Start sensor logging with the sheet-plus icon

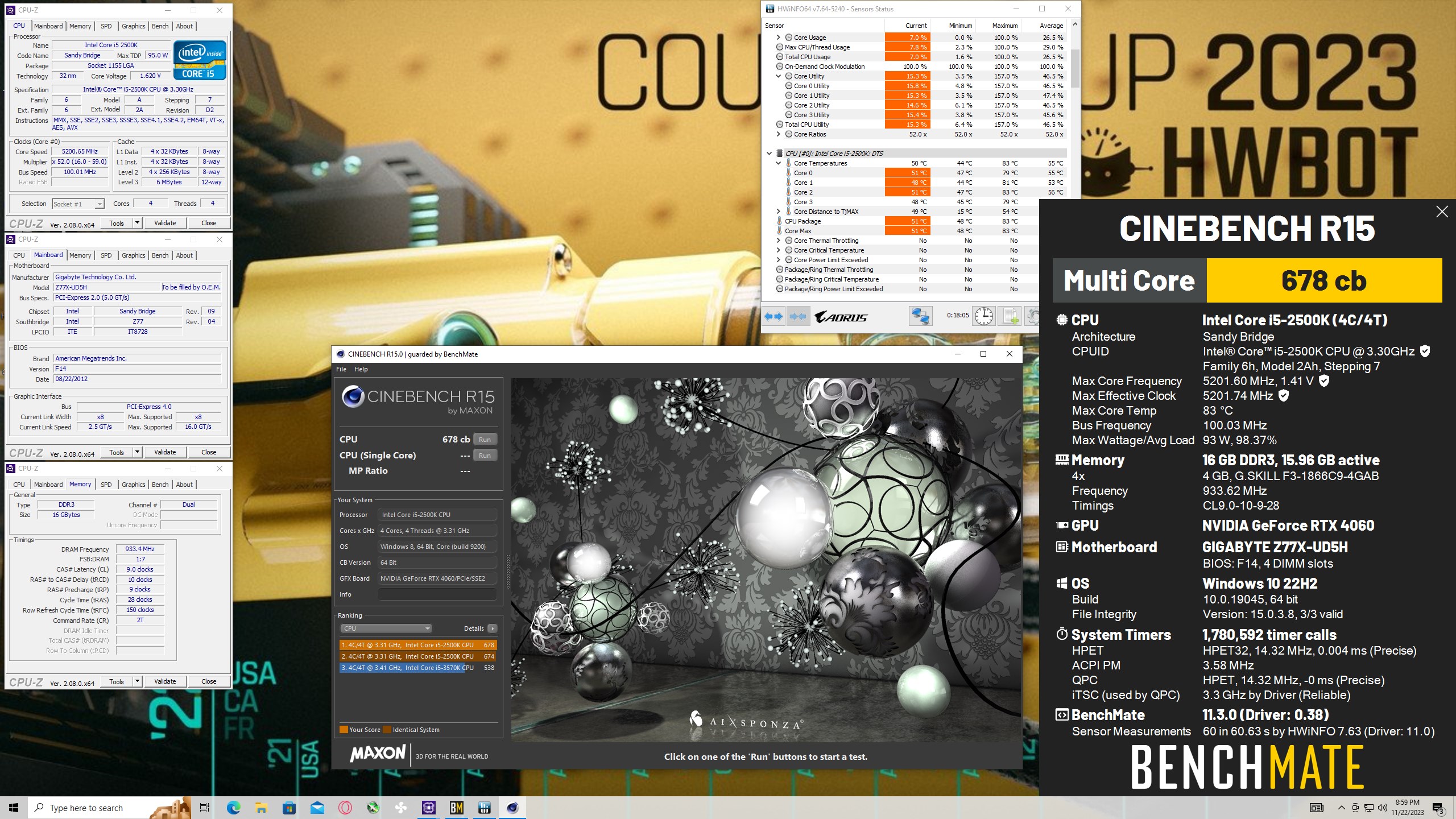[x=1010, y=316]
